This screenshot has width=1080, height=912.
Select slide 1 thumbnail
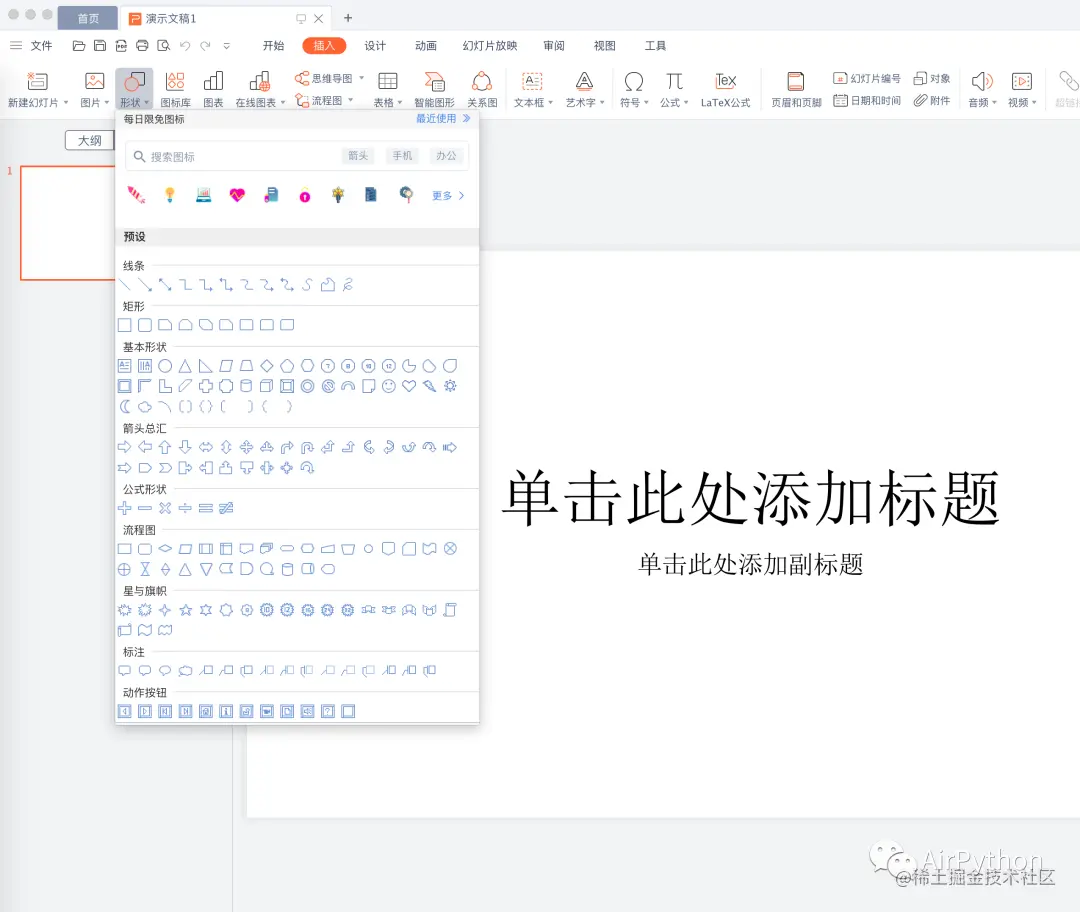(x=68, y=222)
